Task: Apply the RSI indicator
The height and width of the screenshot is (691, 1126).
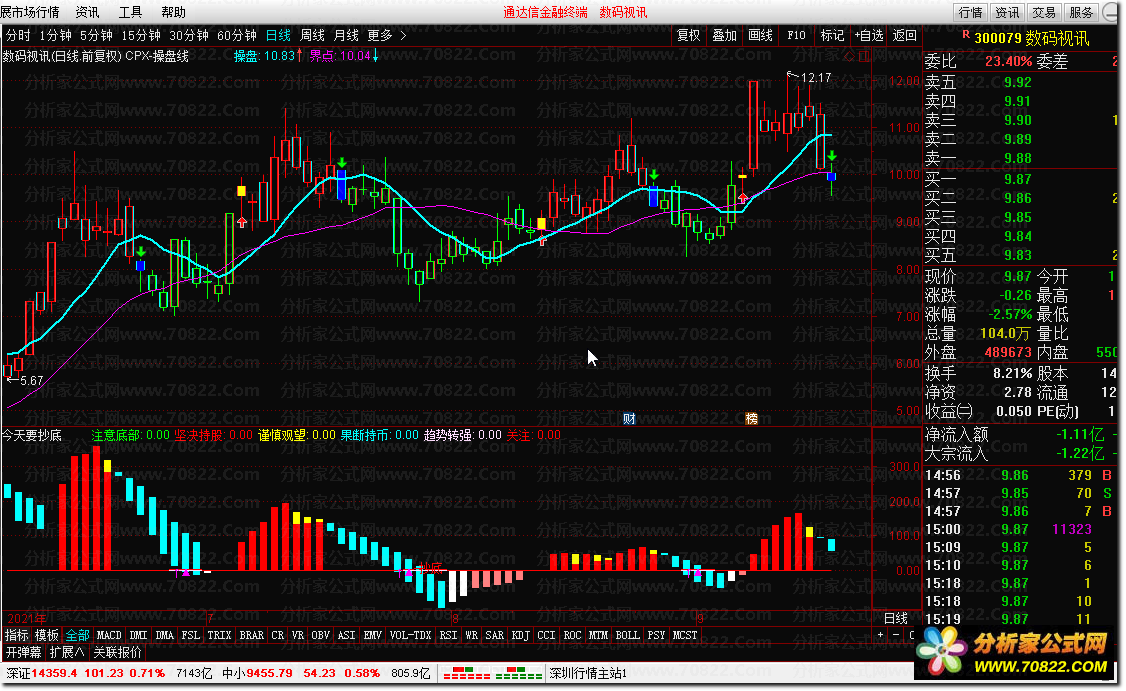Action: click(x=448, y=635)
